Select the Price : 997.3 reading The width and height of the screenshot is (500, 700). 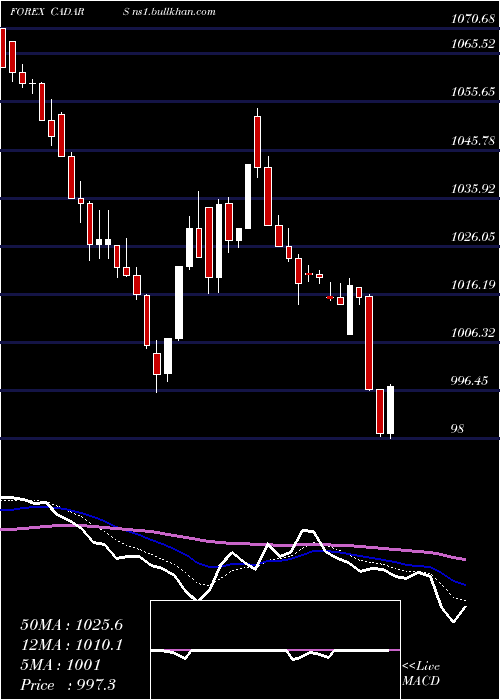tap(70, 685)
